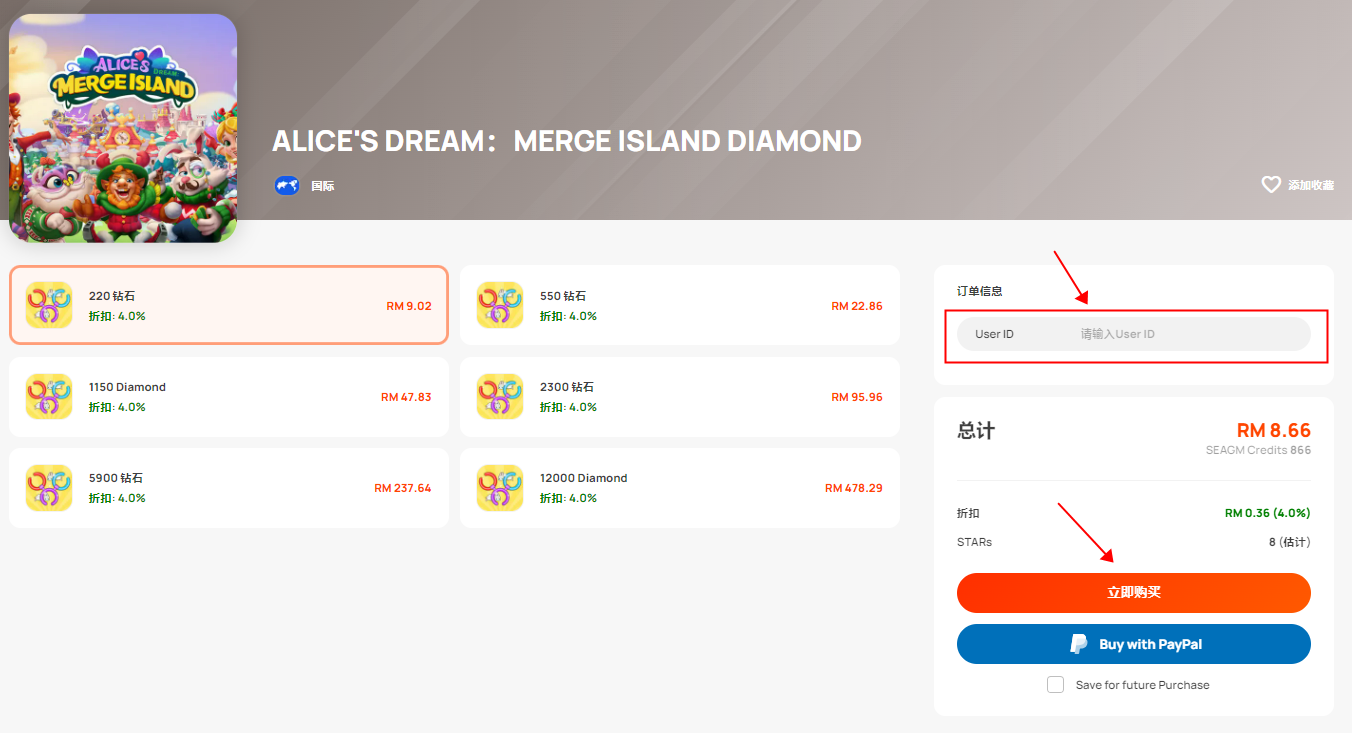The width and height of the screenshot is (1352, 733).
Task: Click the 5900 diamonds package icon
Action: coord(49,487)
